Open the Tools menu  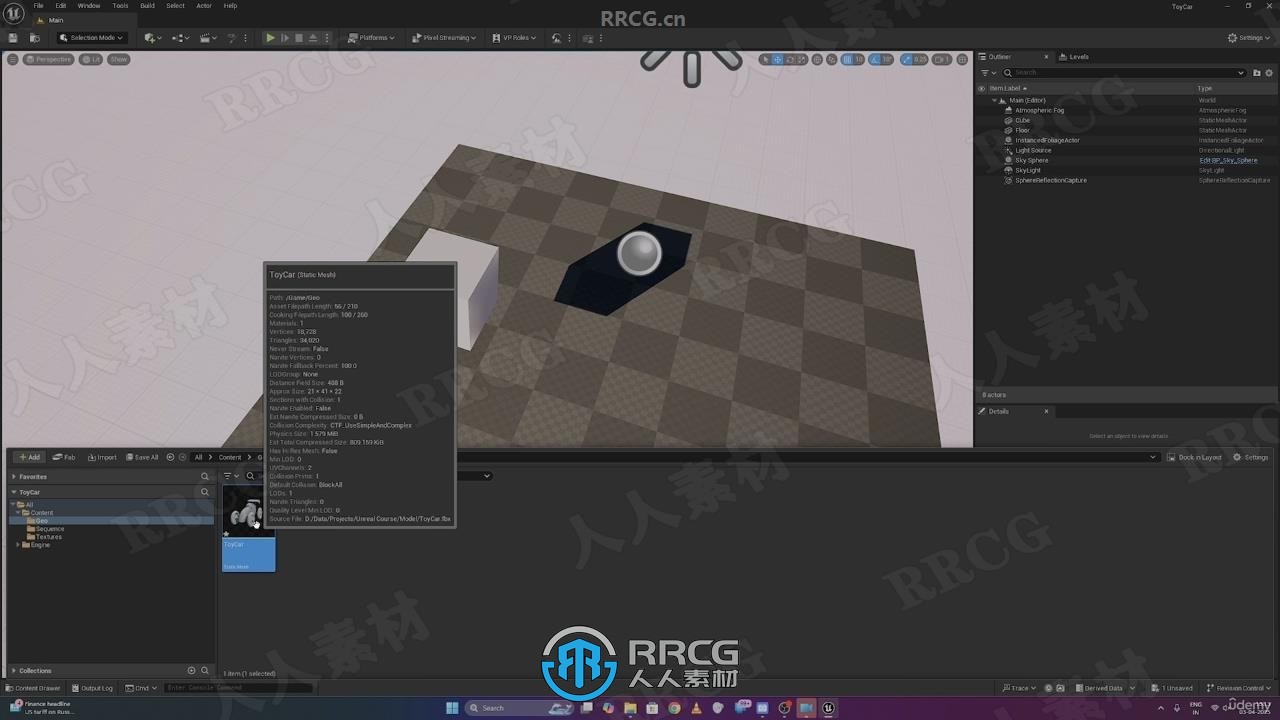point(120,6)
